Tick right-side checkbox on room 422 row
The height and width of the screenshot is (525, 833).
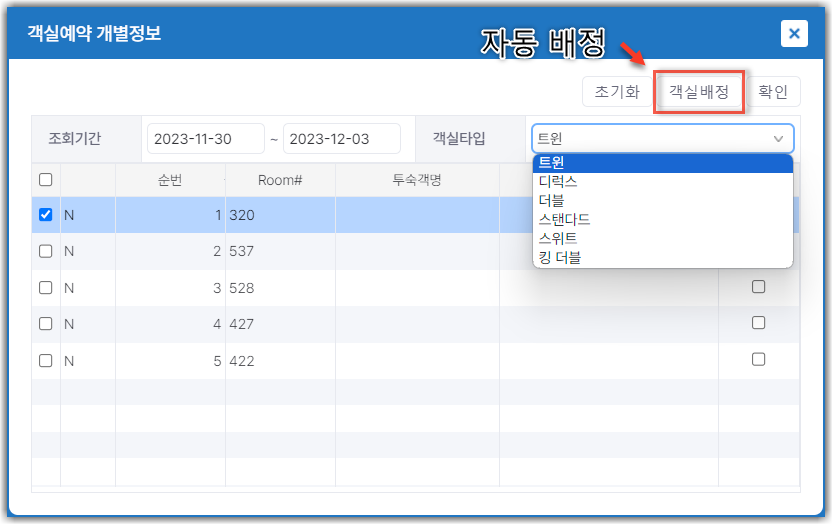pyautogui.click(x=759, y=360)
